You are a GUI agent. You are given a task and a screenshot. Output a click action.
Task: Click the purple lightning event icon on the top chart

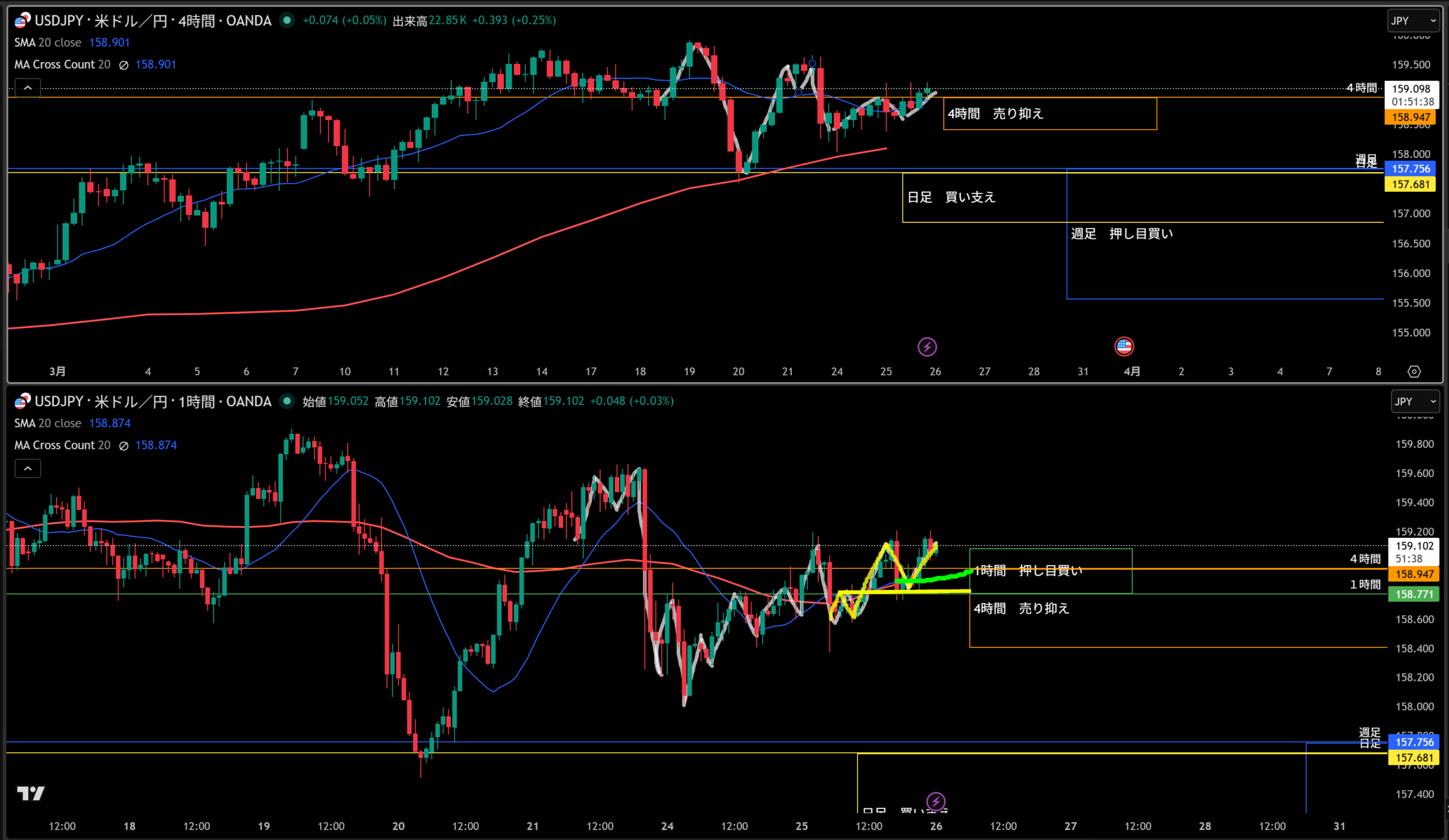point(927,346)
